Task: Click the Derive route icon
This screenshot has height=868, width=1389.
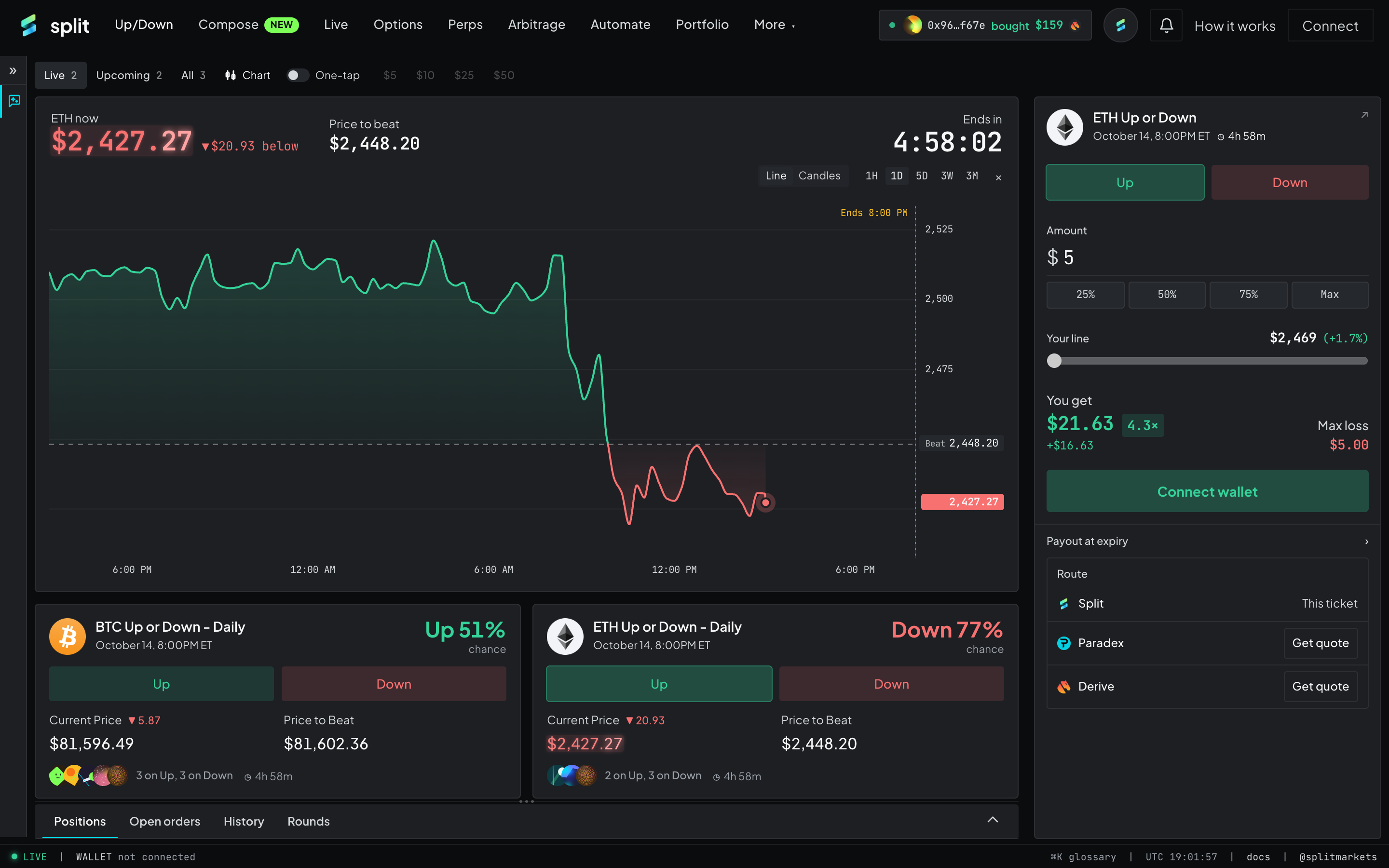Action: click(x=1063, y=687)
